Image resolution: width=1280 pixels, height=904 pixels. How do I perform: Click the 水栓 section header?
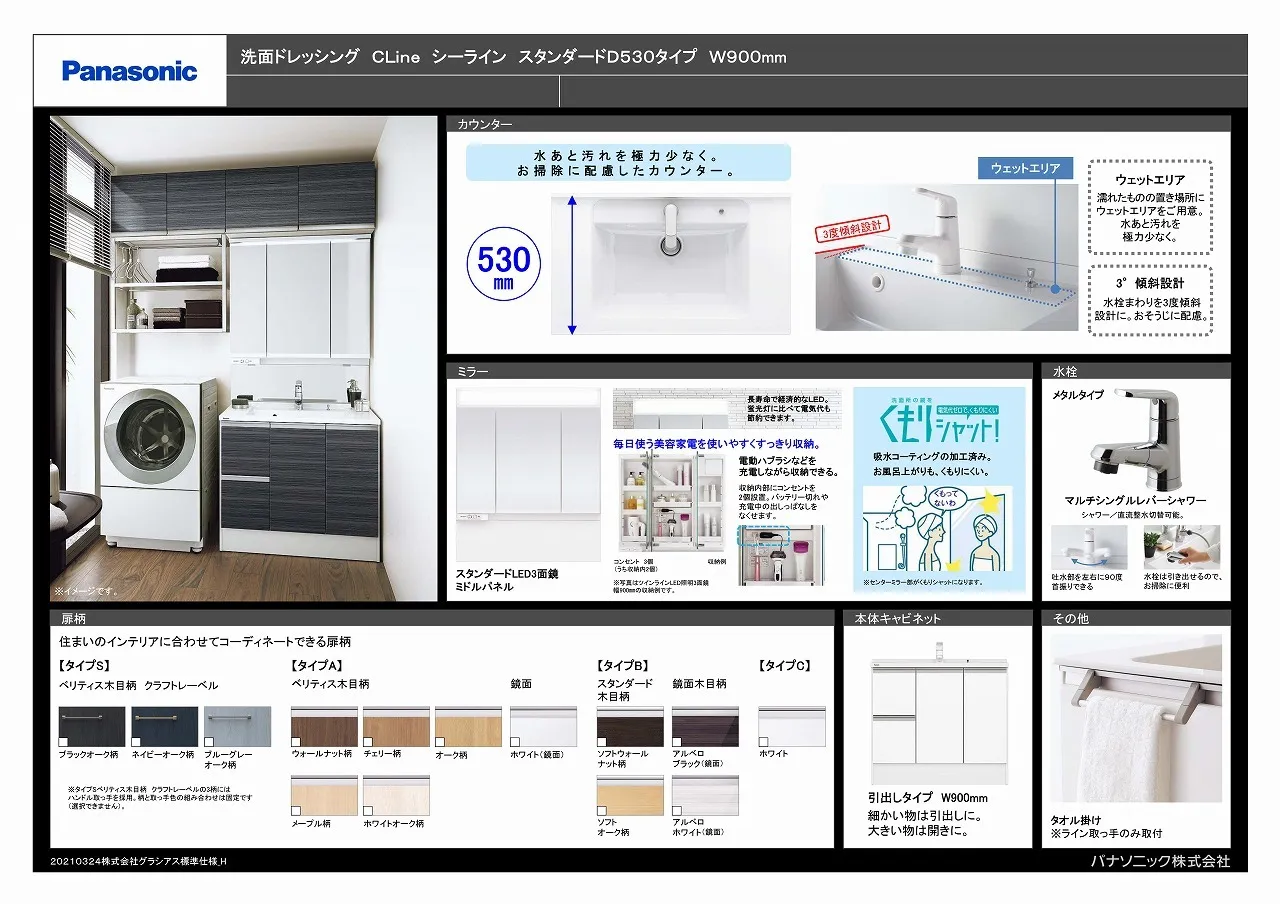coord(1136,371)
